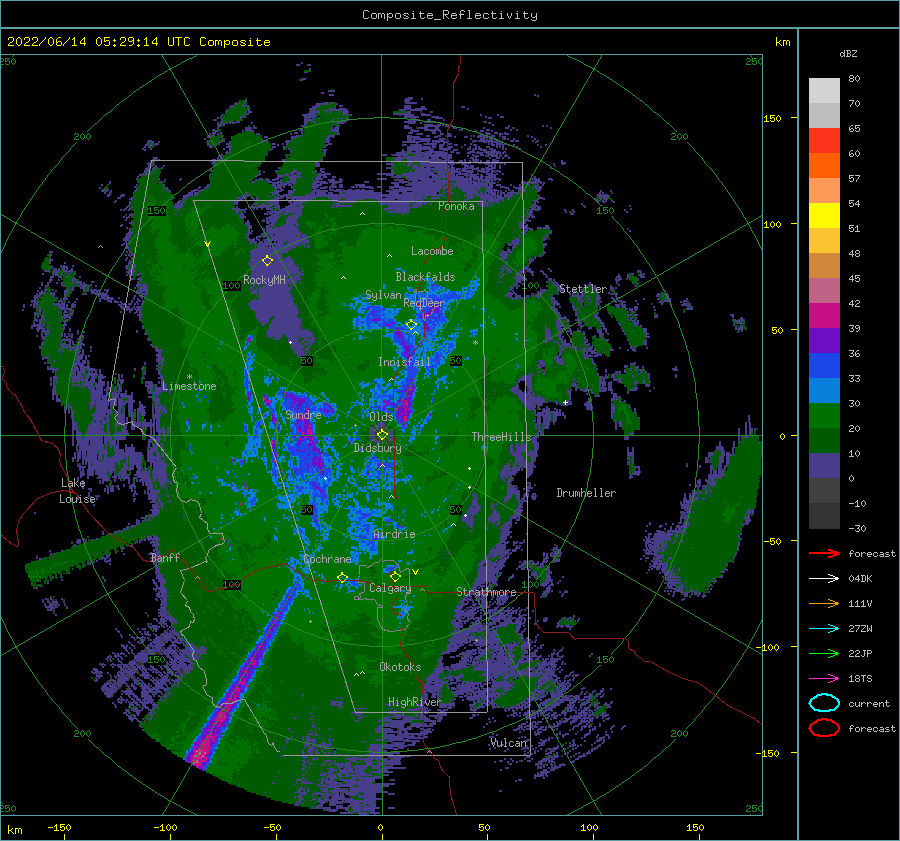Select the yellow 54-51 dBZ color swatch

[x=824, y=215]
